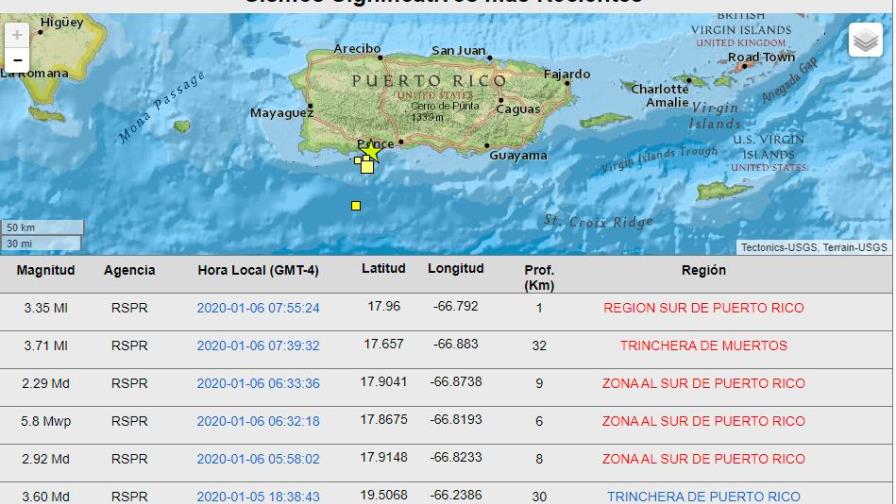This screenshot has height=504, width=896.
Task: Click the Longitud column header
Action: click(456, 269)
